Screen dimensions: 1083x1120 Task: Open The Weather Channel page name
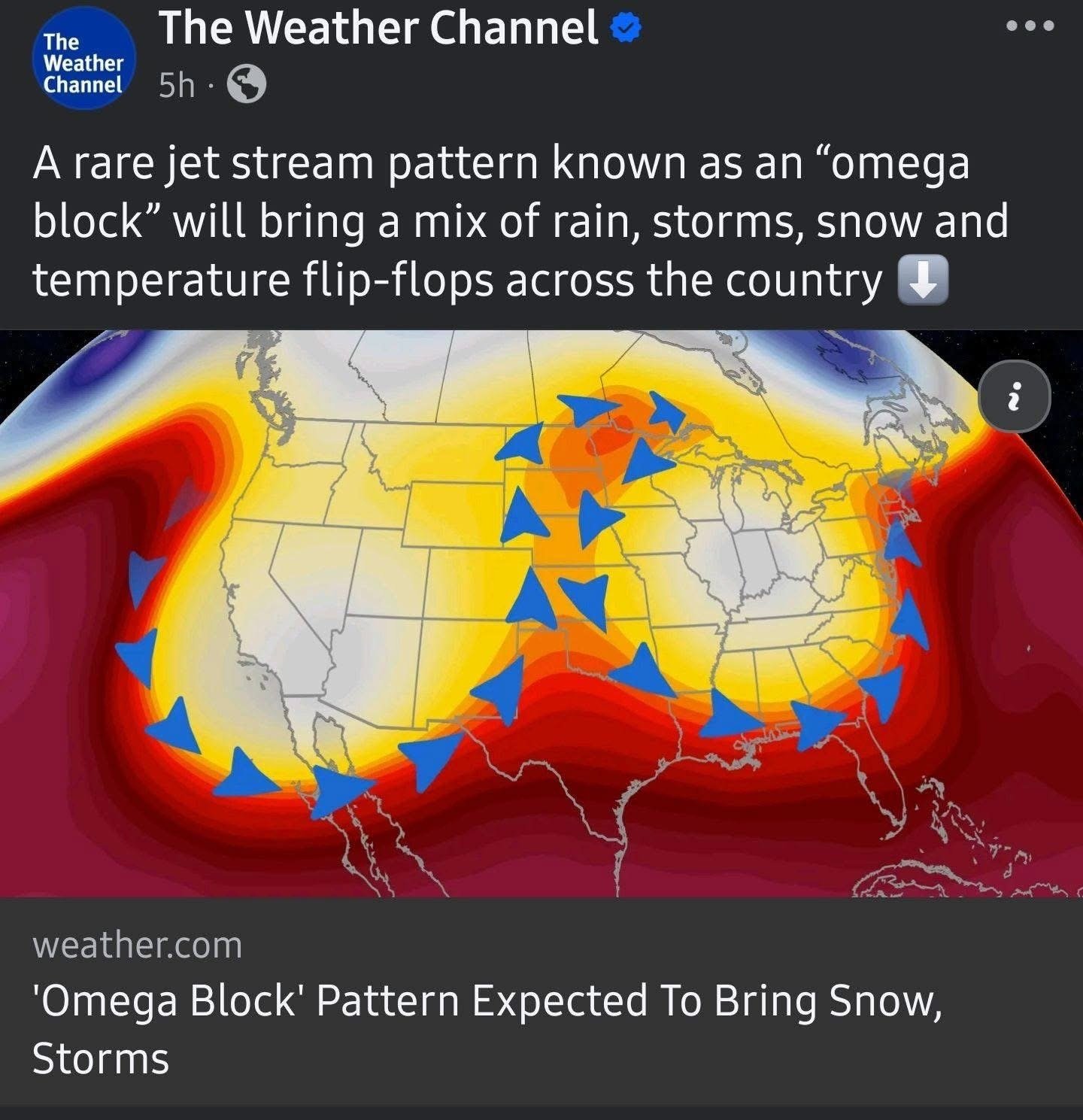[378, 29]
